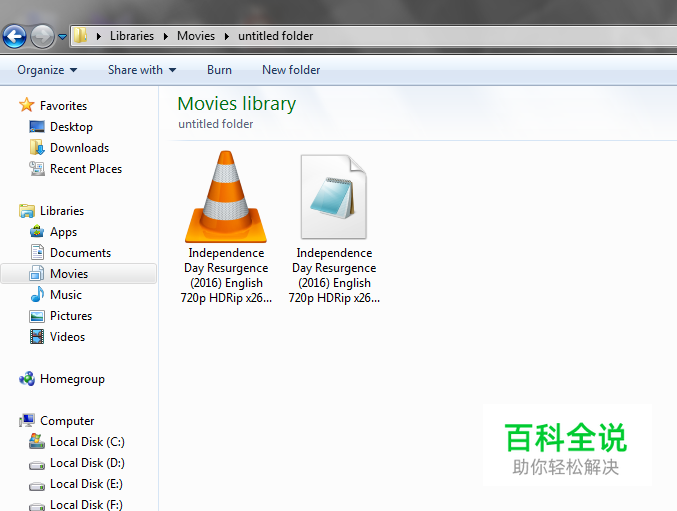Viewport: 677px width, 511px height.
Task: Open Recent Places in the sidebar
Action: (86, 169)
